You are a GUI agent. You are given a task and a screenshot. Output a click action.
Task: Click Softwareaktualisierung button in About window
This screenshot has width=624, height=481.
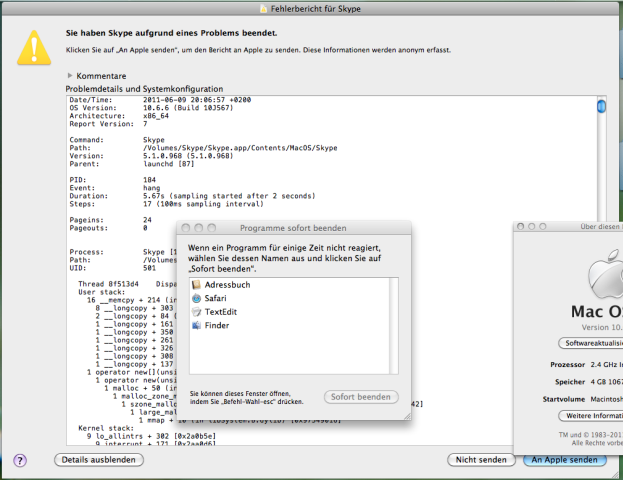point(591,343)
